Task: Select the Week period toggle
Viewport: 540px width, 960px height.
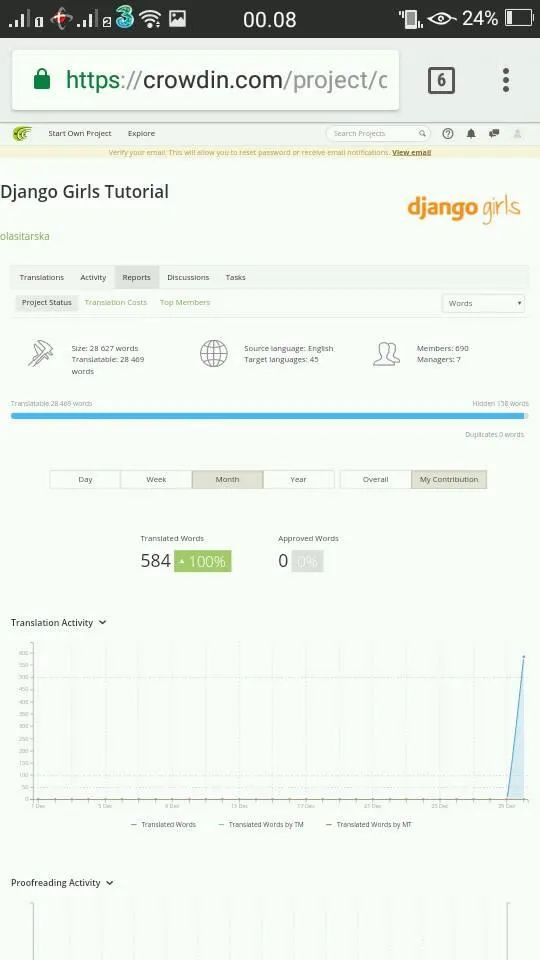Action: click(156, 479)
